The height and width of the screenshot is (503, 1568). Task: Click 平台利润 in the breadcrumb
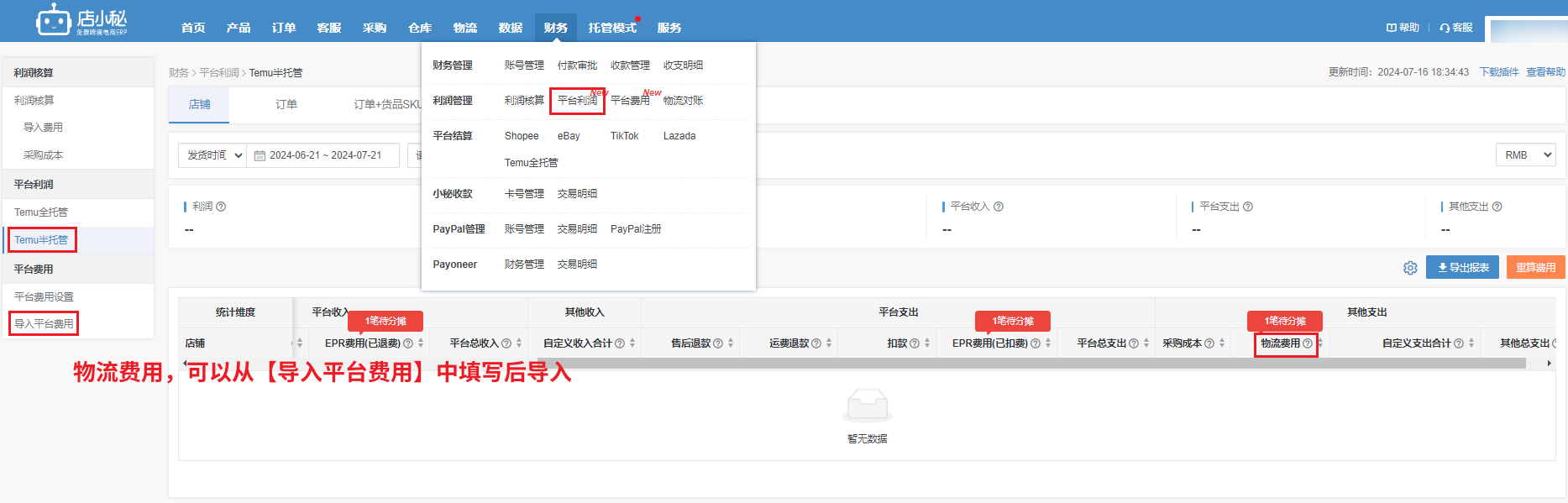[x=219, y=73]
